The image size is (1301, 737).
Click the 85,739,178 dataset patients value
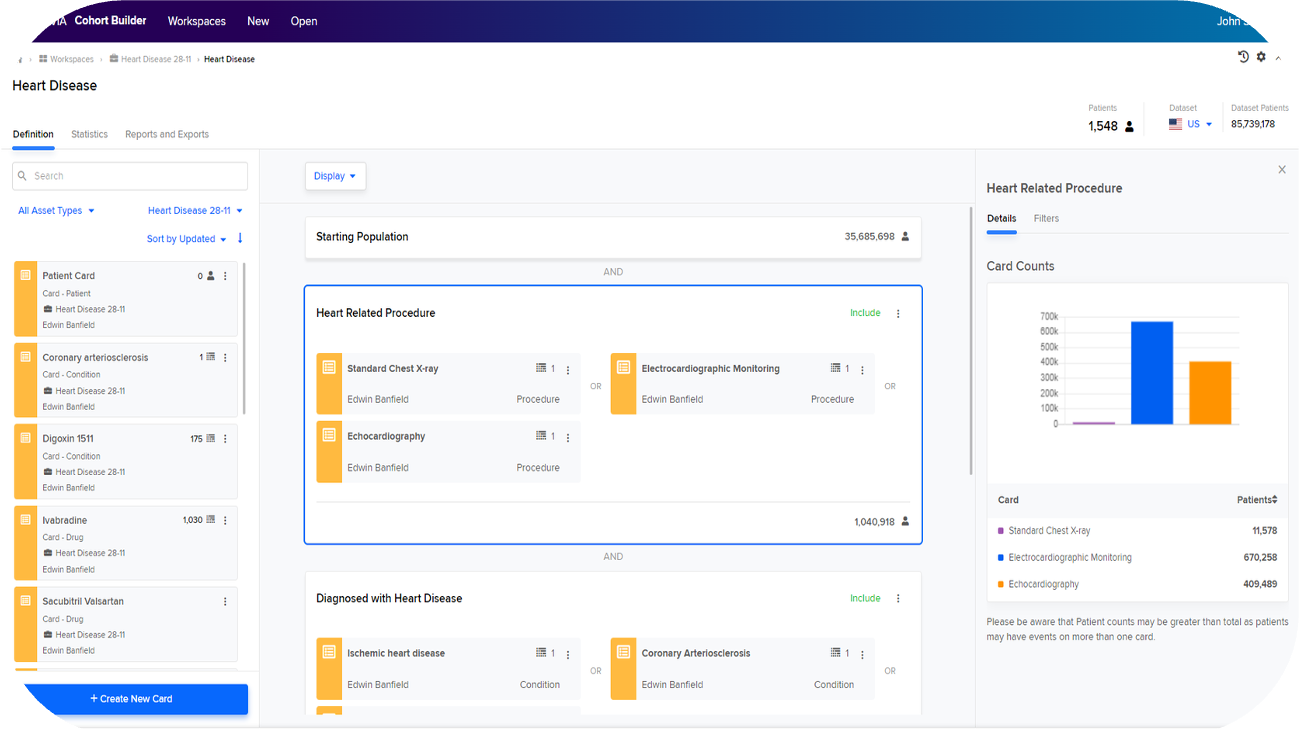pyautogui.click(x=1253, y=125)
